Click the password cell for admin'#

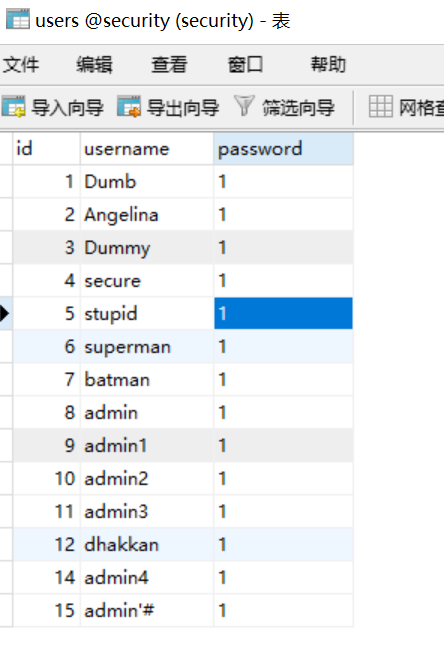click(283, 611)
